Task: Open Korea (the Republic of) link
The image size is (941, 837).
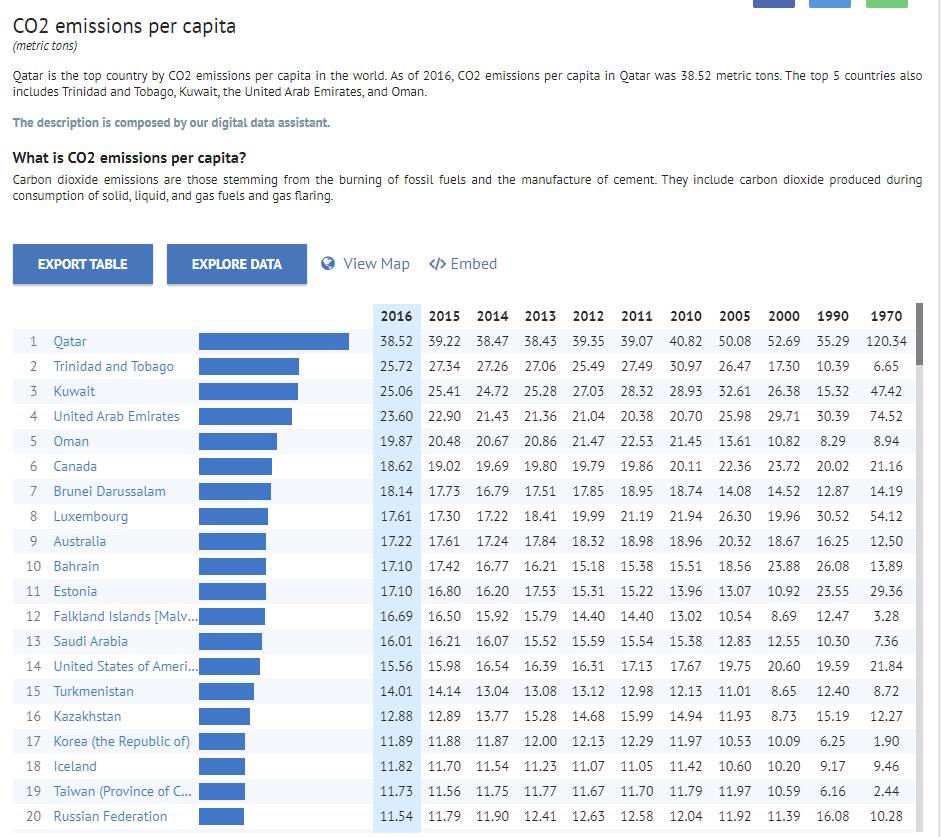Action: [121, 742]
